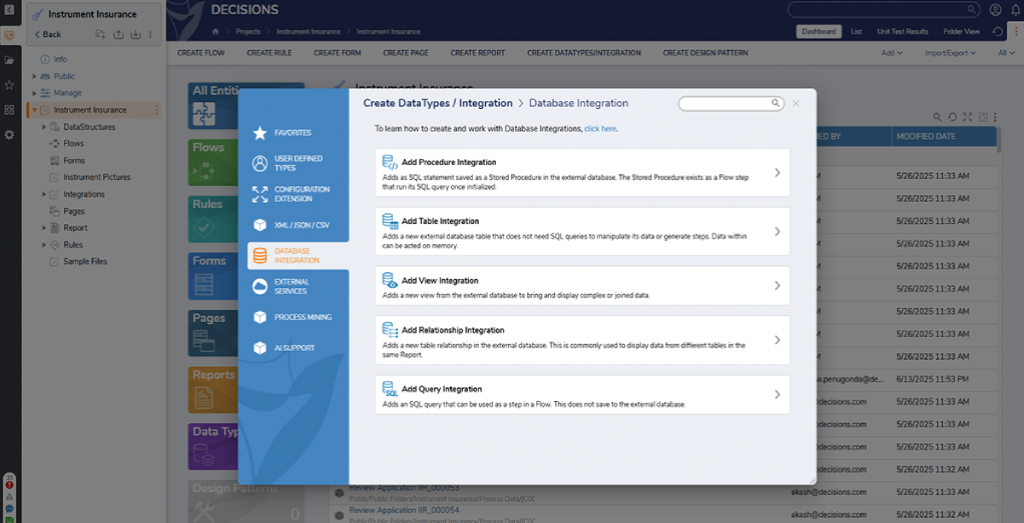
Task: Click the home icon in breadcrumb
Action: 215,31
